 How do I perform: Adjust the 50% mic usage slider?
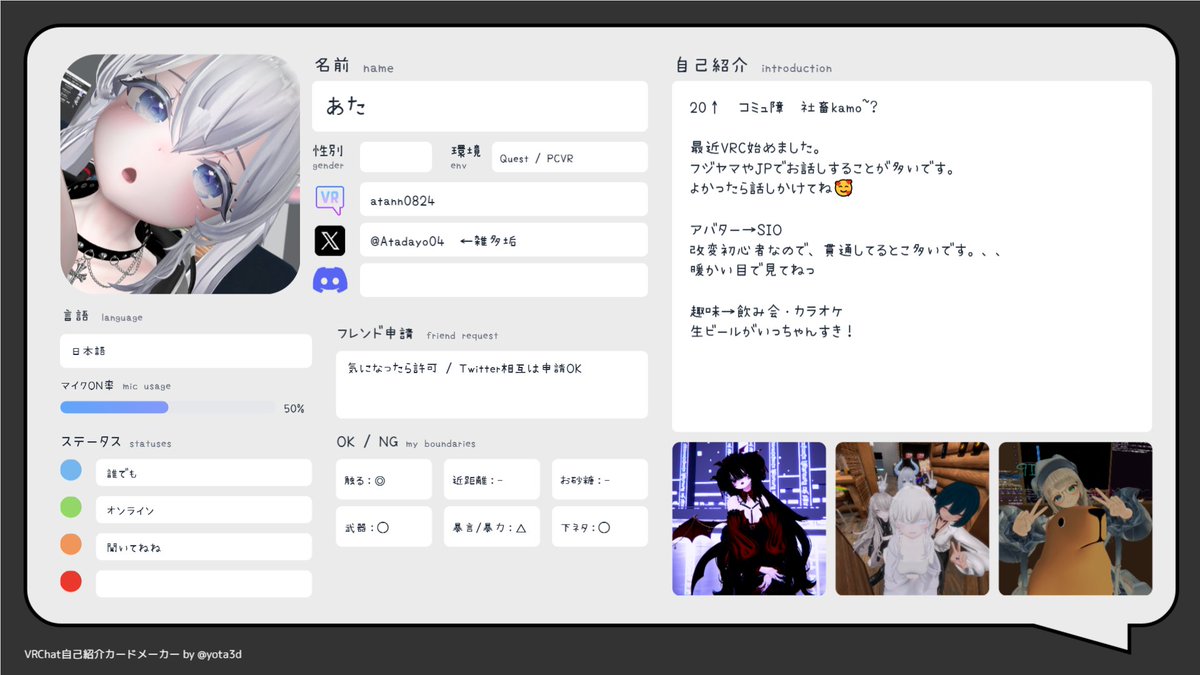[168, 406]
